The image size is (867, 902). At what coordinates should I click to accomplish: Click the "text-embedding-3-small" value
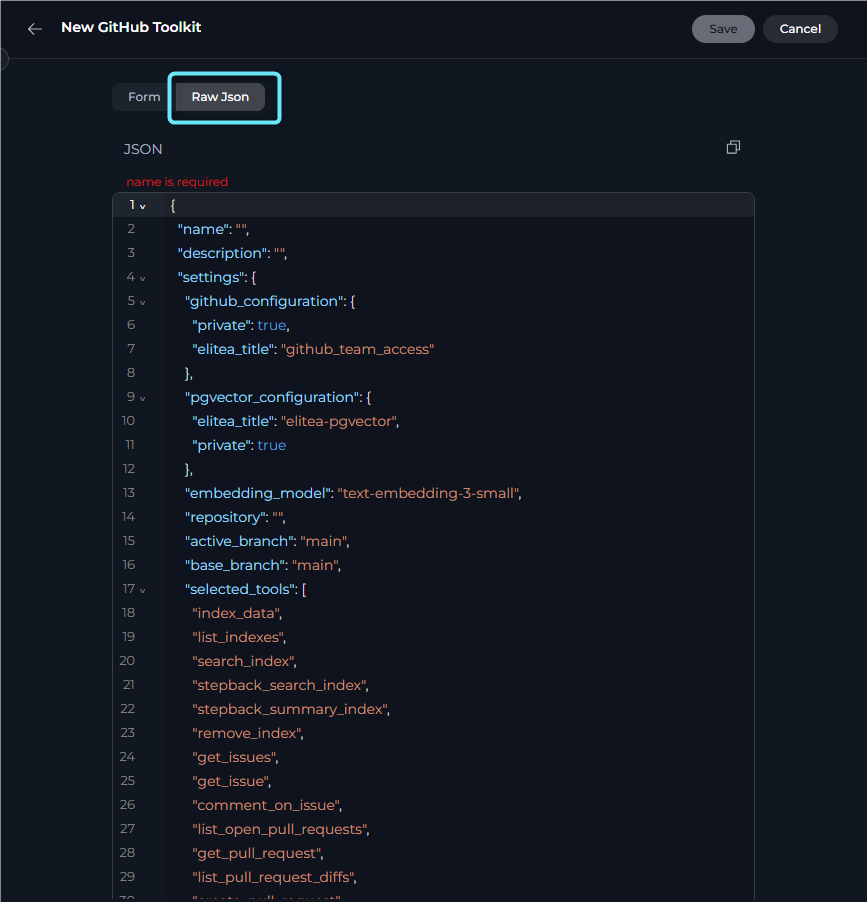pyautogui.click(x=427, y=493)
